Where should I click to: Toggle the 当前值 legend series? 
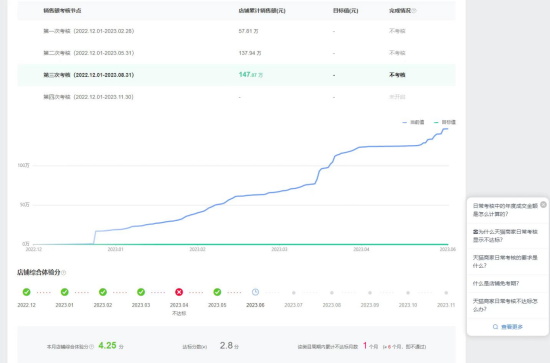tap(413, 122)
